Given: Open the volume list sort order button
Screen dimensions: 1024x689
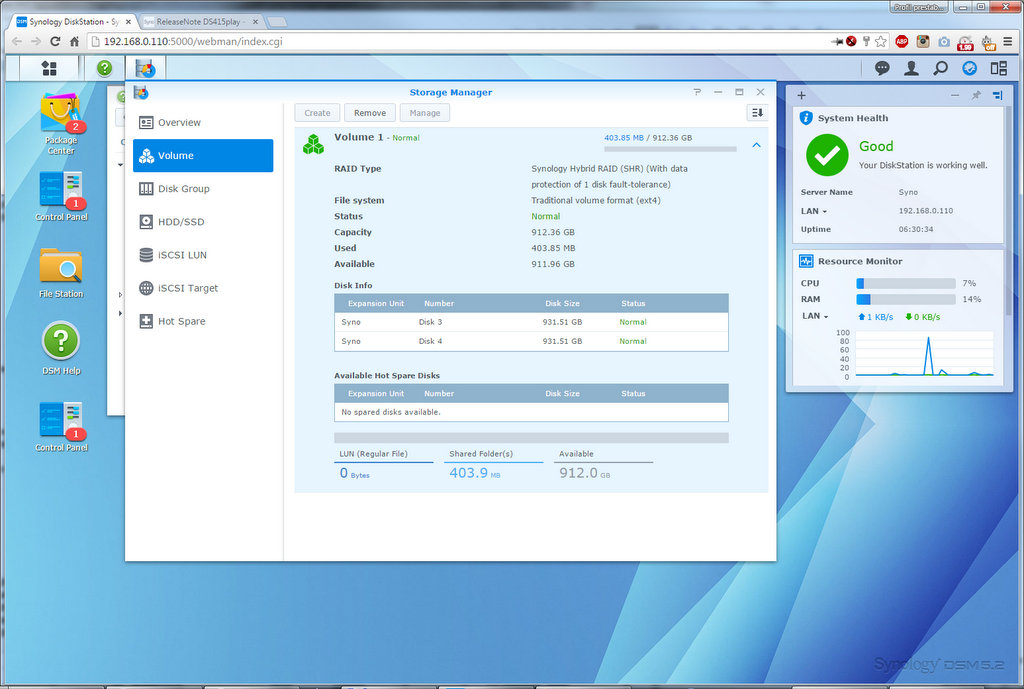Looking at the screenshot, I should click(757, 113).
